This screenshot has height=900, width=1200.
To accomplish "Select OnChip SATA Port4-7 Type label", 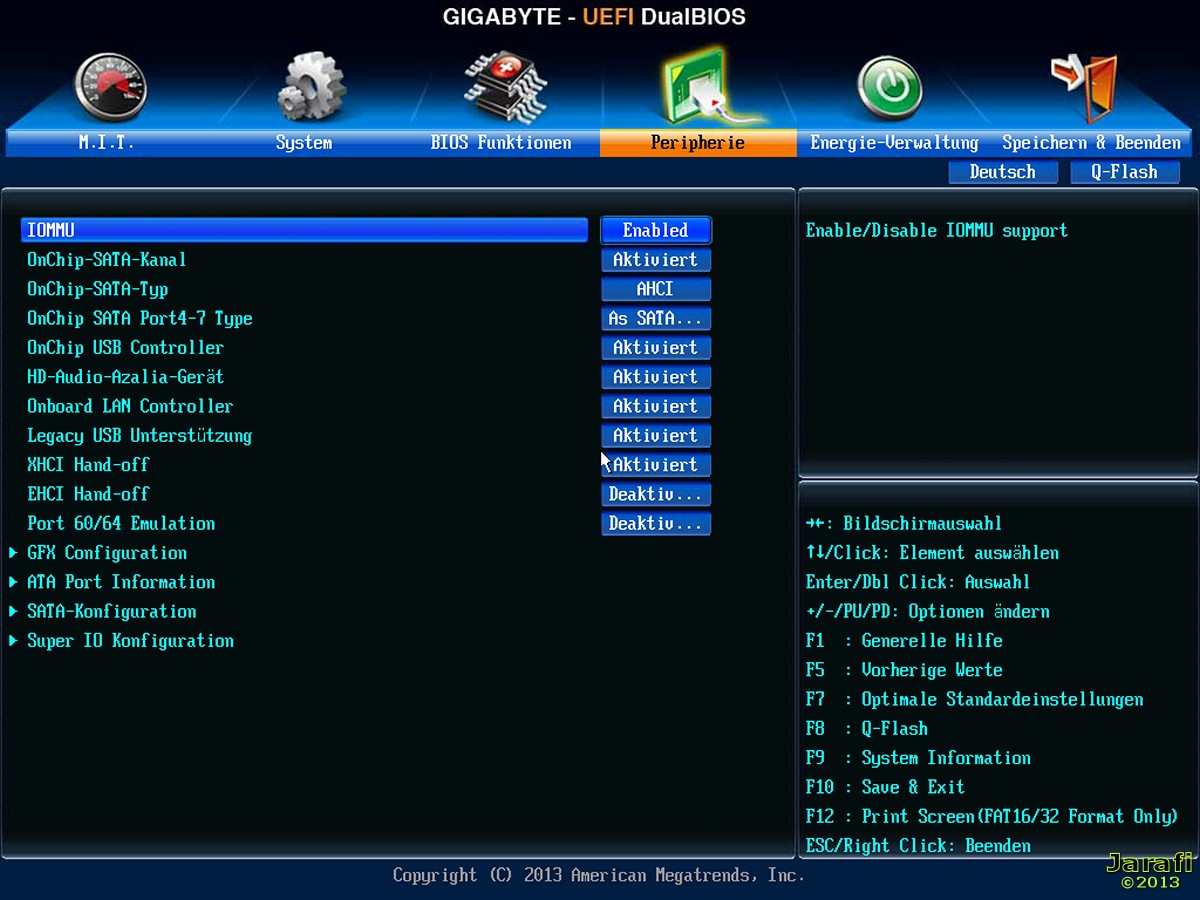I will pyautogui.click(x=140, y=318).
